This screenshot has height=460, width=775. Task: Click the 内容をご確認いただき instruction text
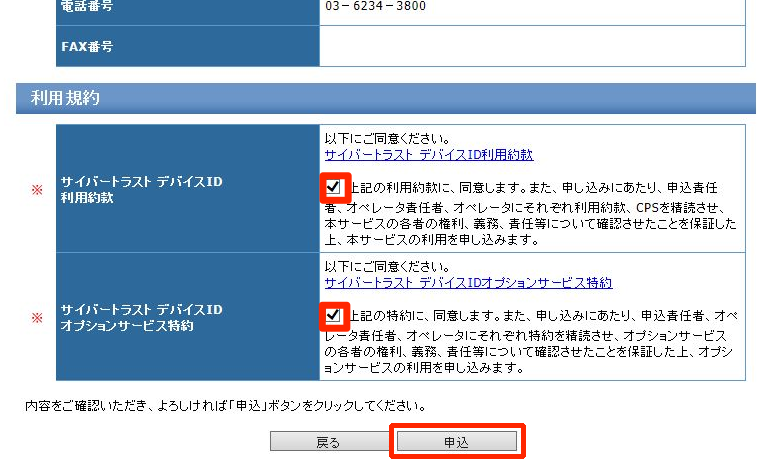pos(225,407)
